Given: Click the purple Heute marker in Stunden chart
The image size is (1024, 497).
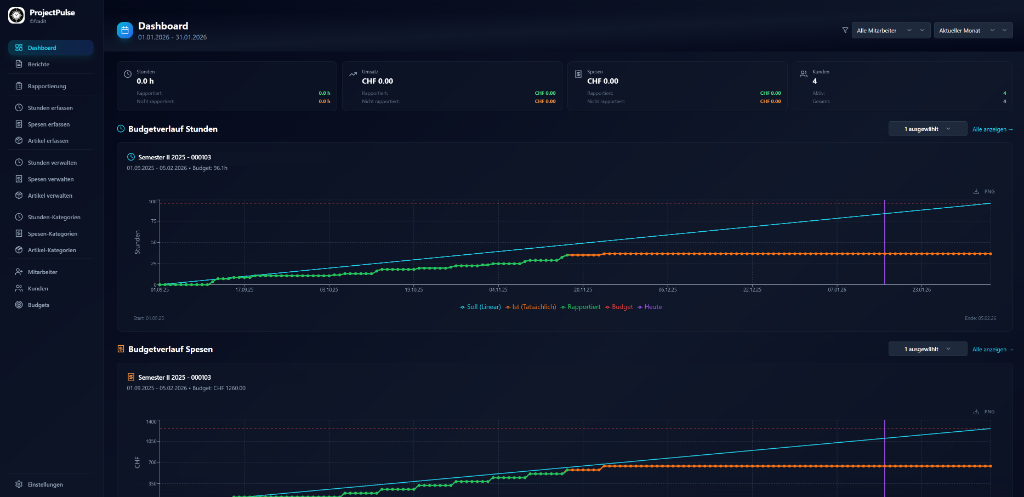Looking at the screenshot, I should (884, 242).
